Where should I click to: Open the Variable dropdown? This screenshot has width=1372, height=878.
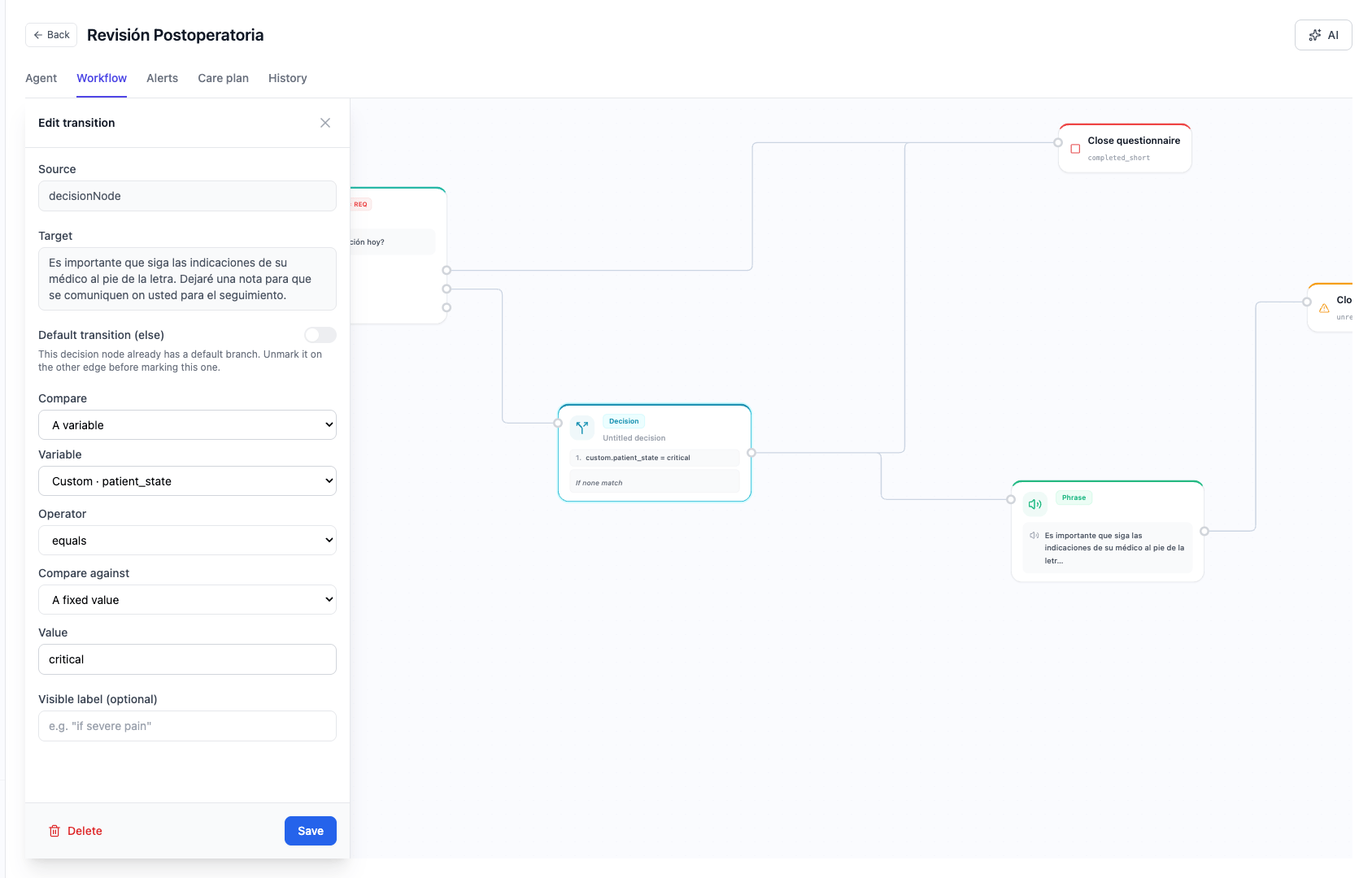pyautogui.click(x=187, y=481)
